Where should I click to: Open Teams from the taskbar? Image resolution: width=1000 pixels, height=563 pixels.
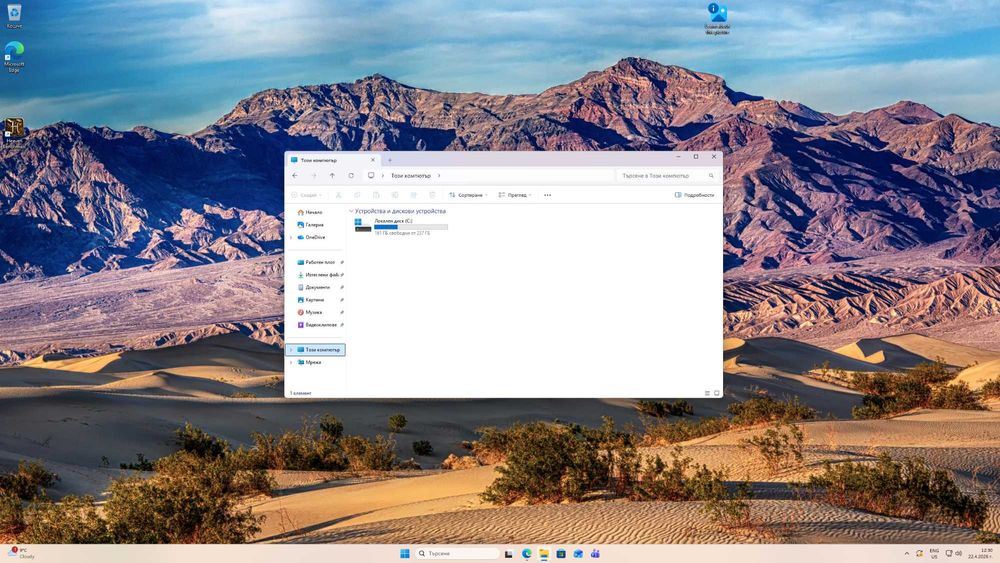tap(595, 553)
